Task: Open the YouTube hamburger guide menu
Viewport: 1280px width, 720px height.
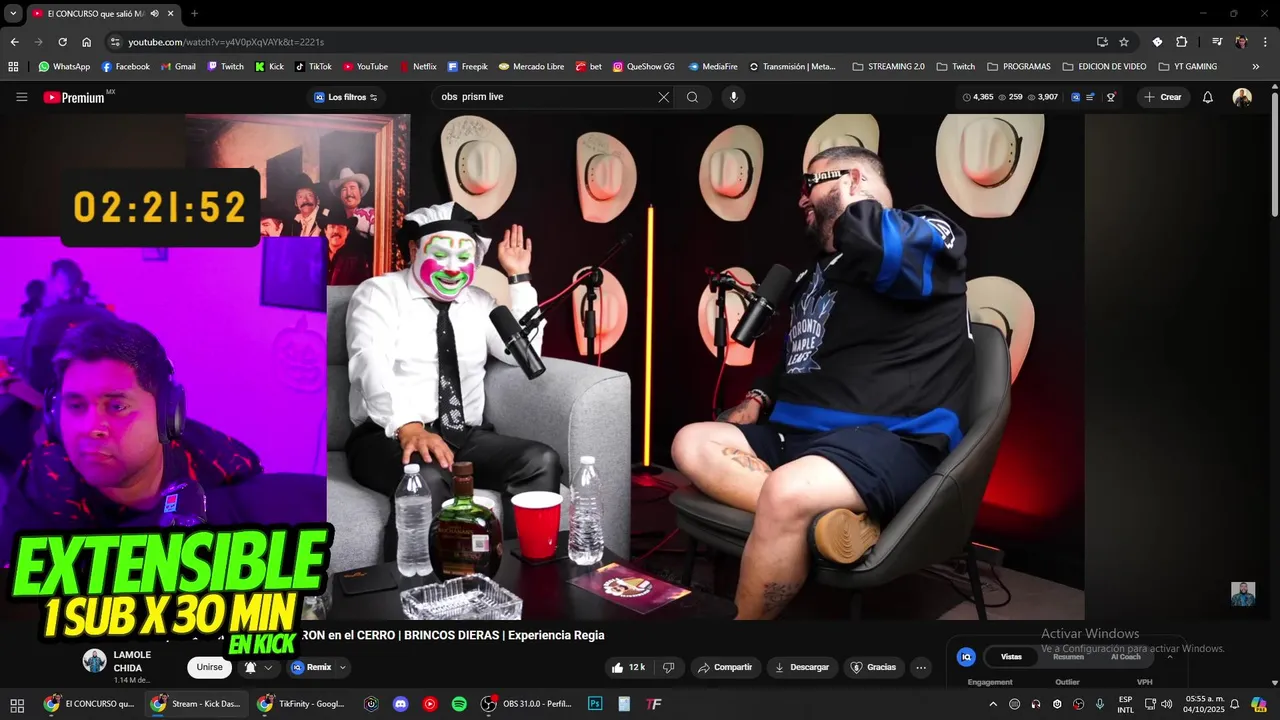Action: tap(21, 97)
